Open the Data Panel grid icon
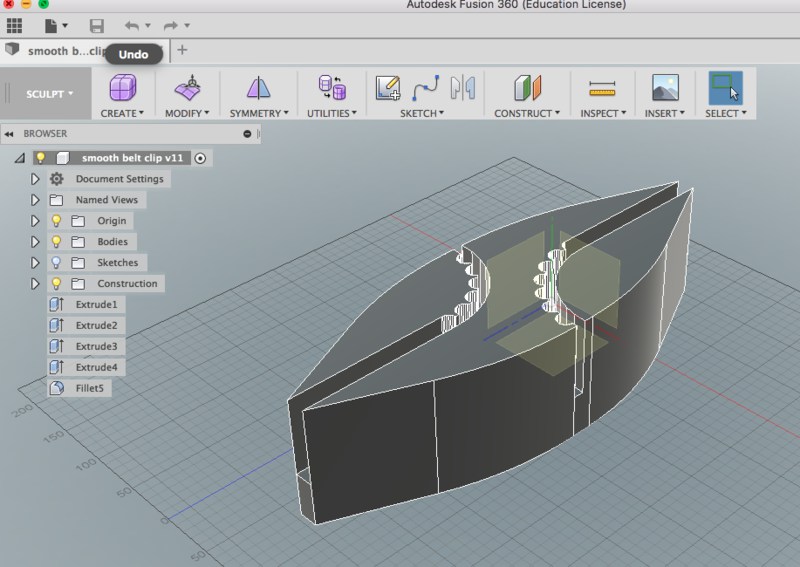 [x=14, y=25]
